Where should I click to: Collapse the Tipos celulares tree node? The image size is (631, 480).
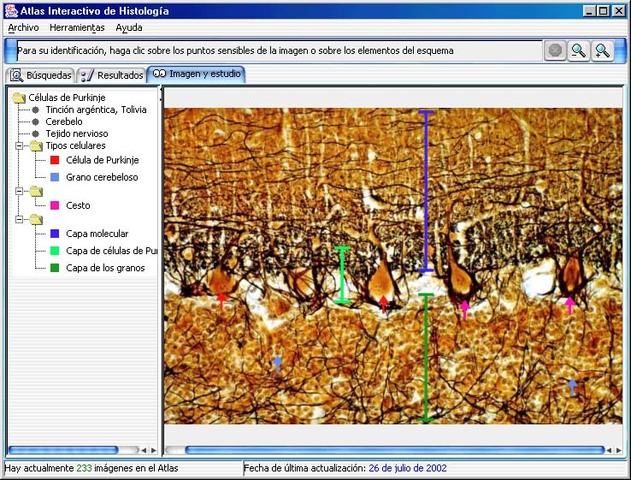[19, 146]
